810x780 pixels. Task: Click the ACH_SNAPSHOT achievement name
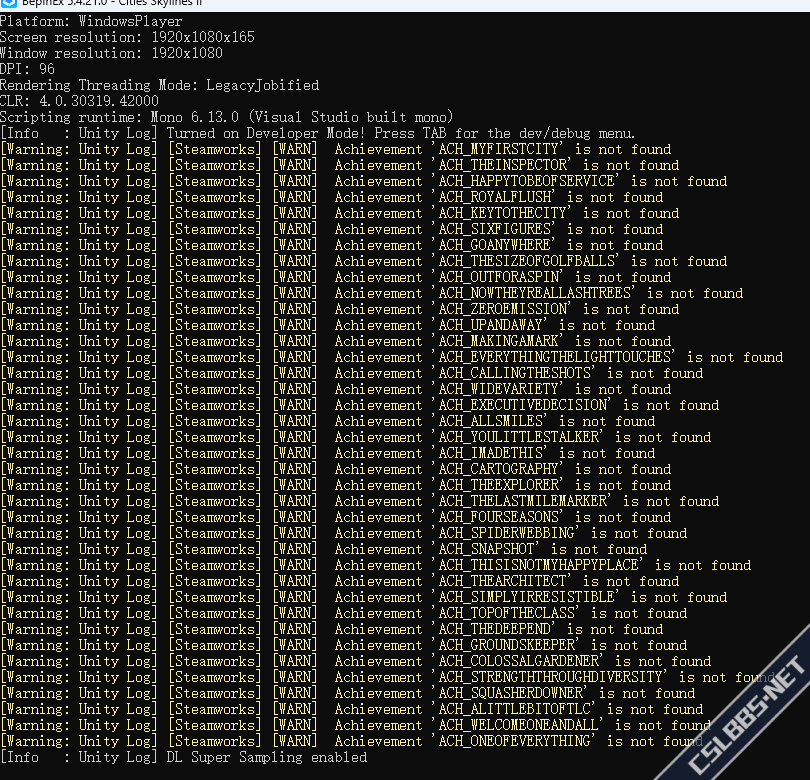click(486, 549)
